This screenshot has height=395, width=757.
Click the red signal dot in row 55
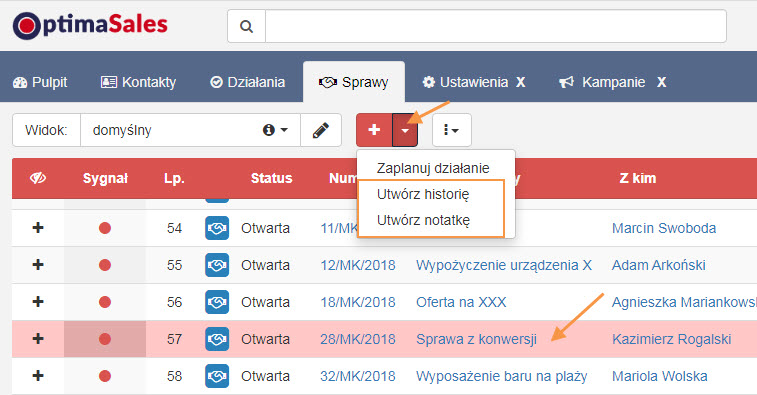point(105,265)
